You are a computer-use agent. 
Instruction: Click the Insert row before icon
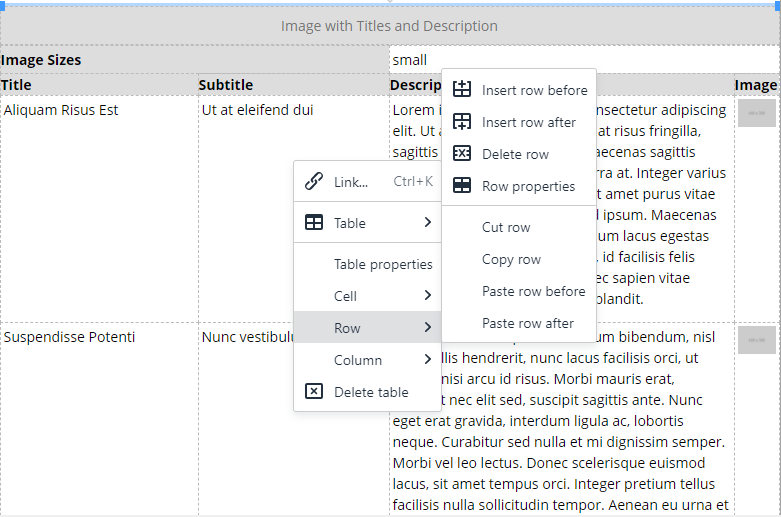pyautogui.click(x=462, y=90)
